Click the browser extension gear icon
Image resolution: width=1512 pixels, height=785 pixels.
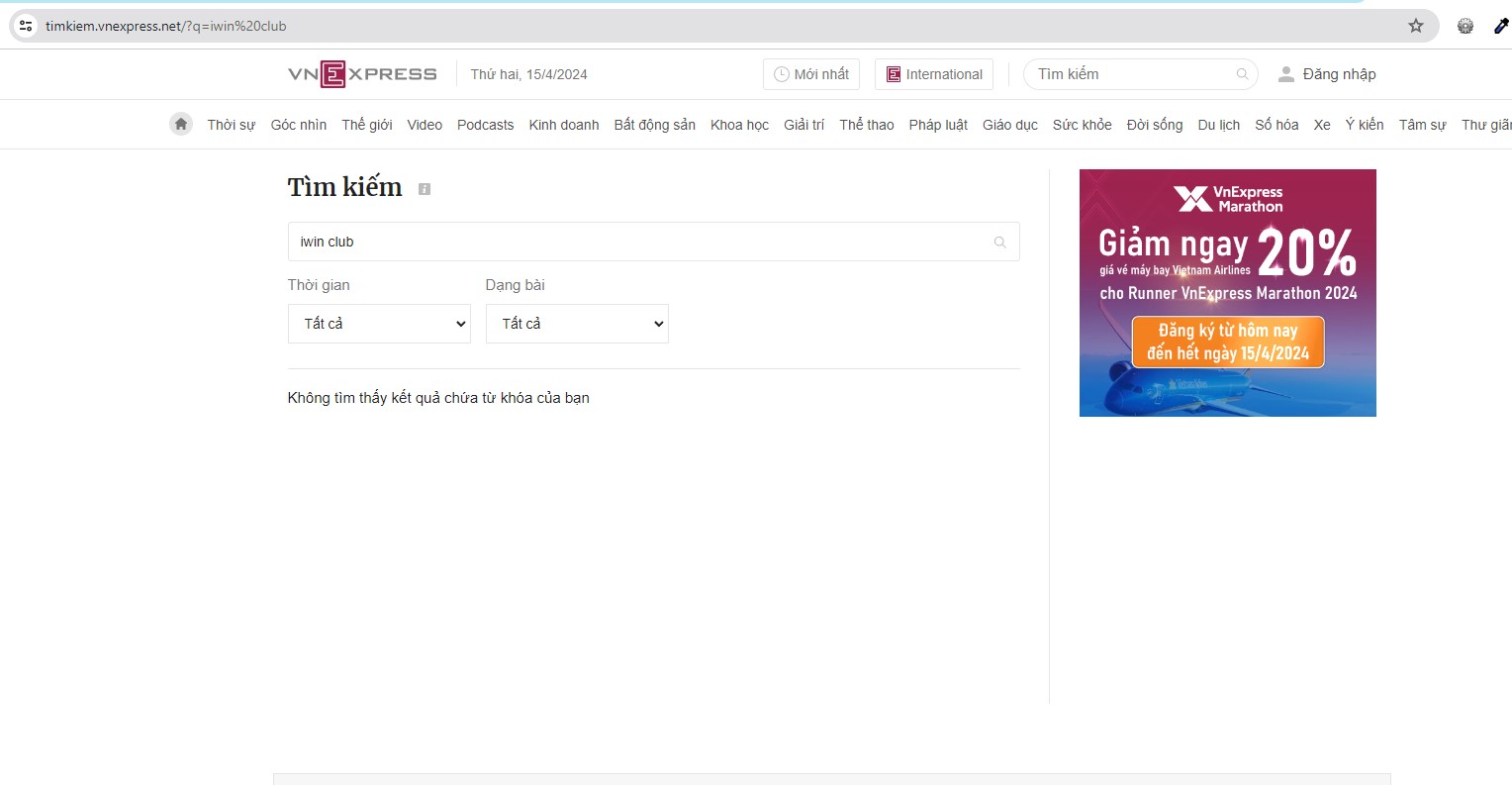coord(1465,26)
